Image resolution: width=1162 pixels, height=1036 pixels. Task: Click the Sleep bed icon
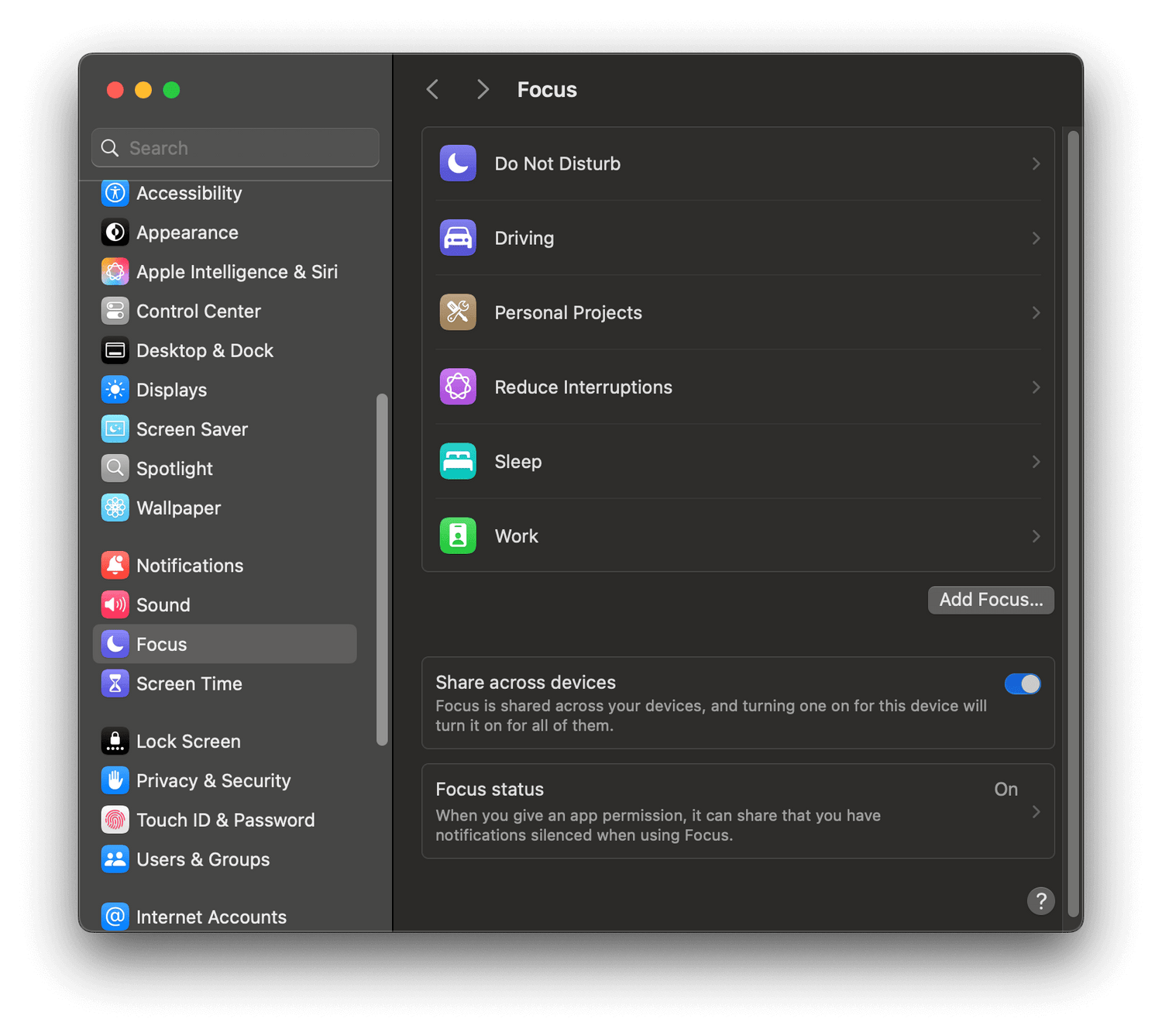(x=458, y=461)
